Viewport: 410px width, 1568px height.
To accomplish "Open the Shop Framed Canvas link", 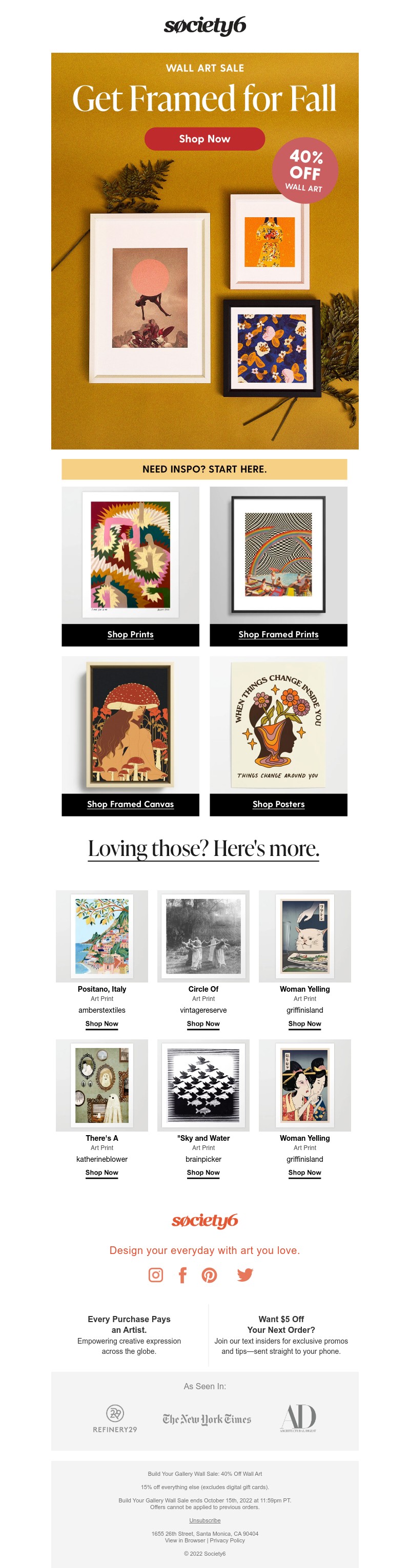I will pyautogui.click(x=130, y=804).
